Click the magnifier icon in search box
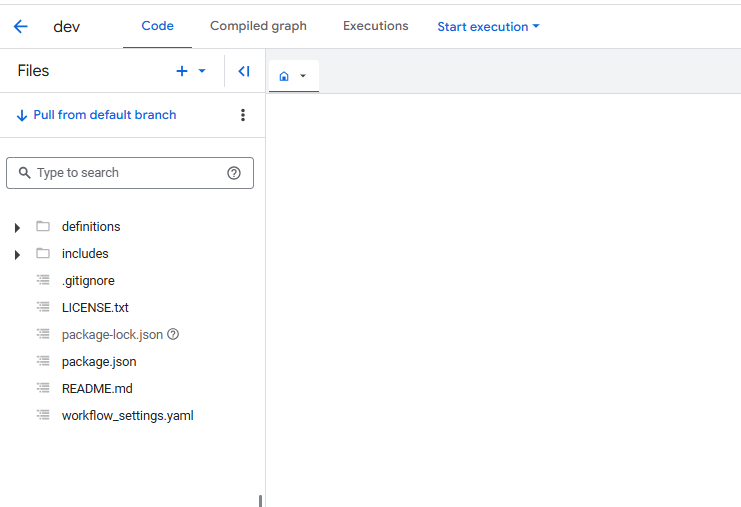741x507 pixels. (x=25, y=173)
